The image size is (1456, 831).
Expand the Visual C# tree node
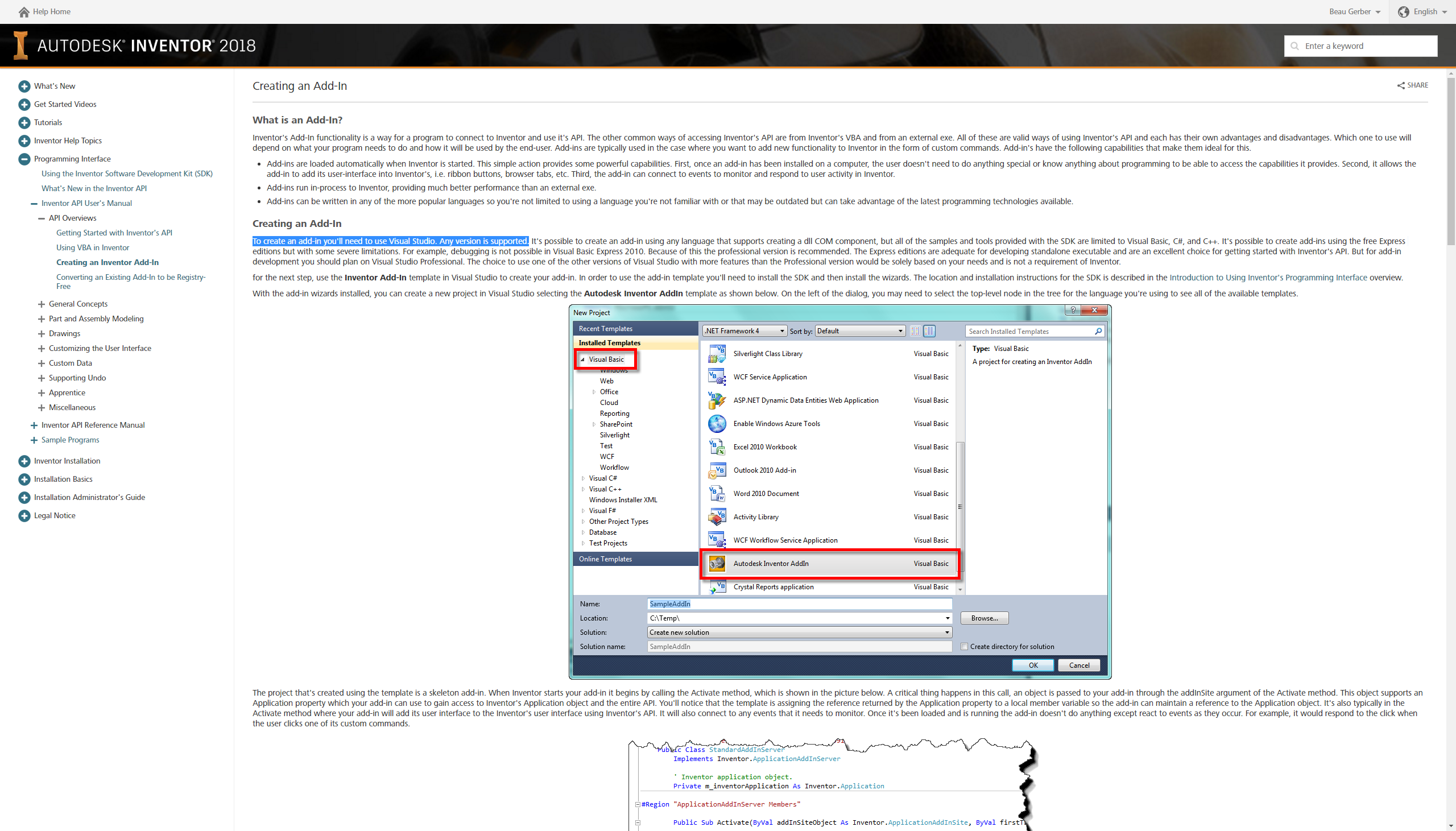tap(582, 478)
